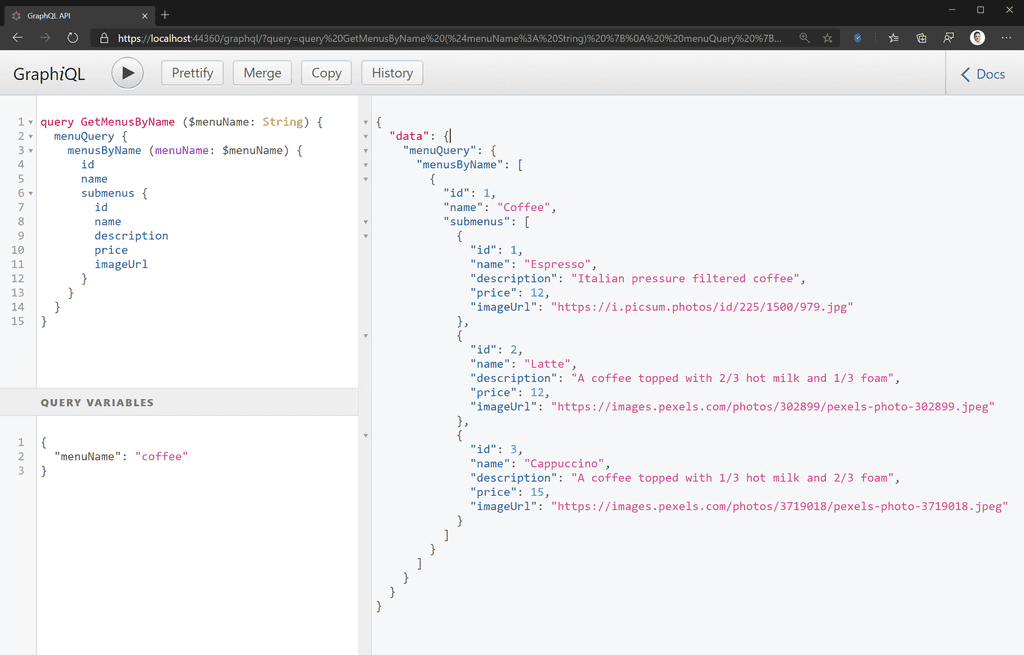Open the page zoom magnifier in address bar
This screenshot has width=1024, height=655.
[x=804, y=37]
